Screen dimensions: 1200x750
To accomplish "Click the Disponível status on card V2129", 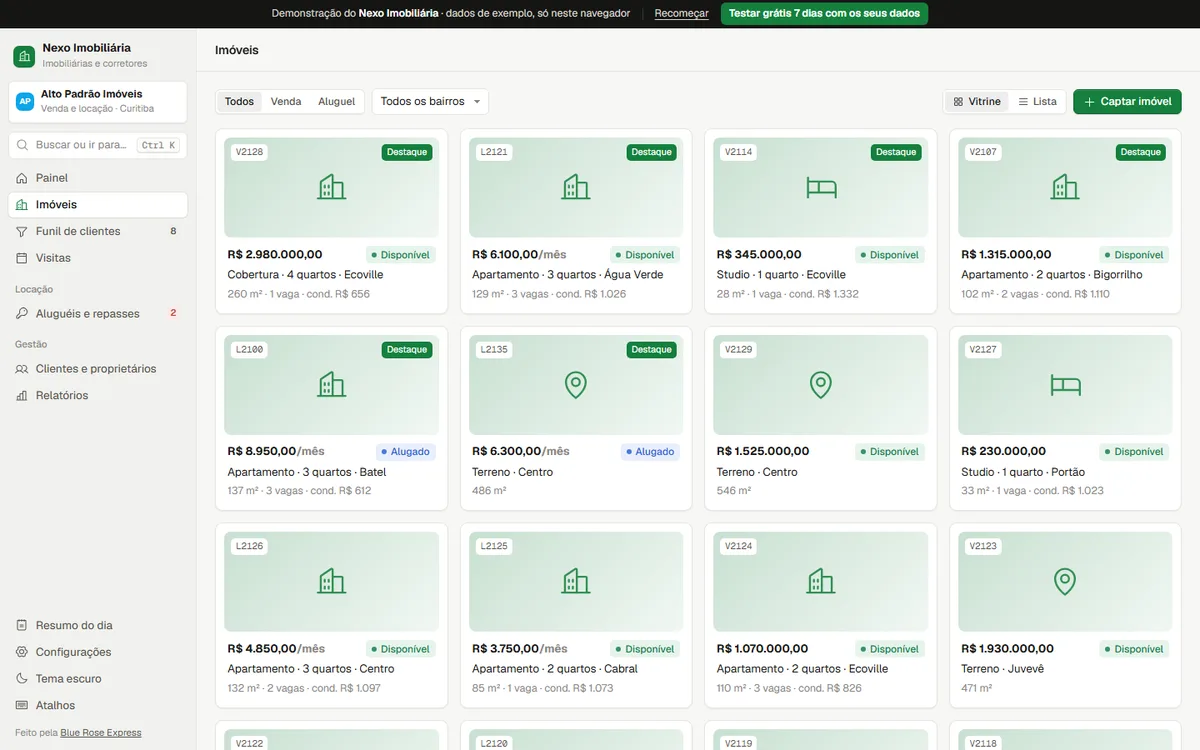I will click(890, 452).
